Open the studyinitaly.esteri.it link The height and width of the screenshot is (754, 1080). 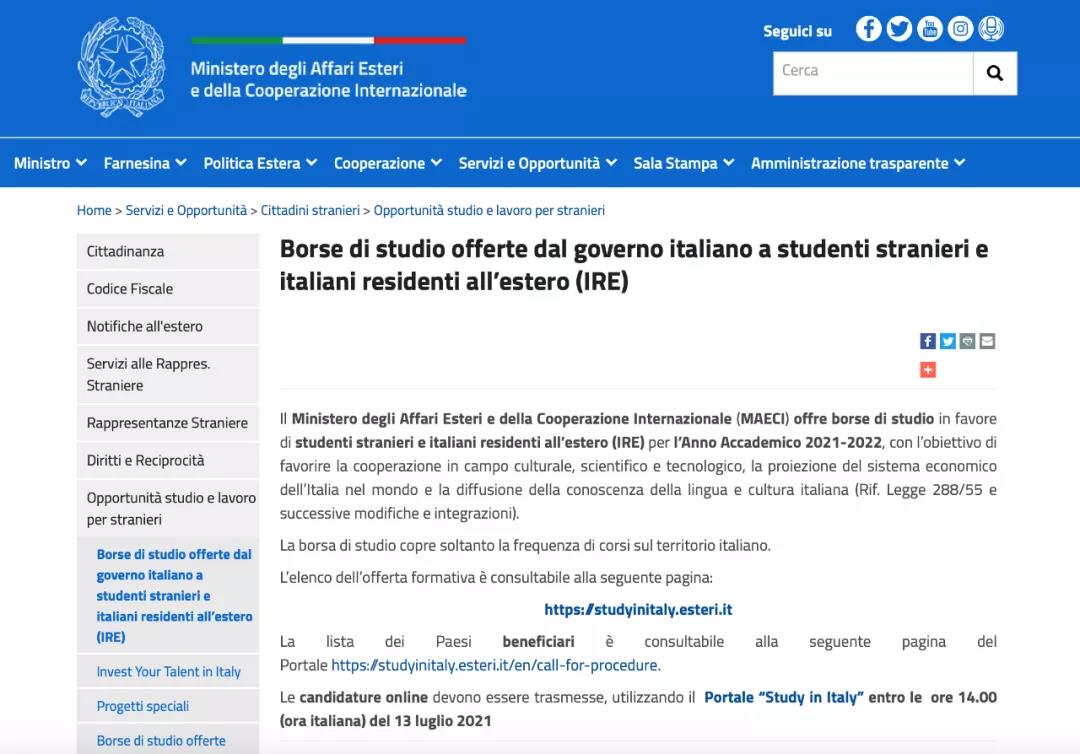(x=638, y=609)
